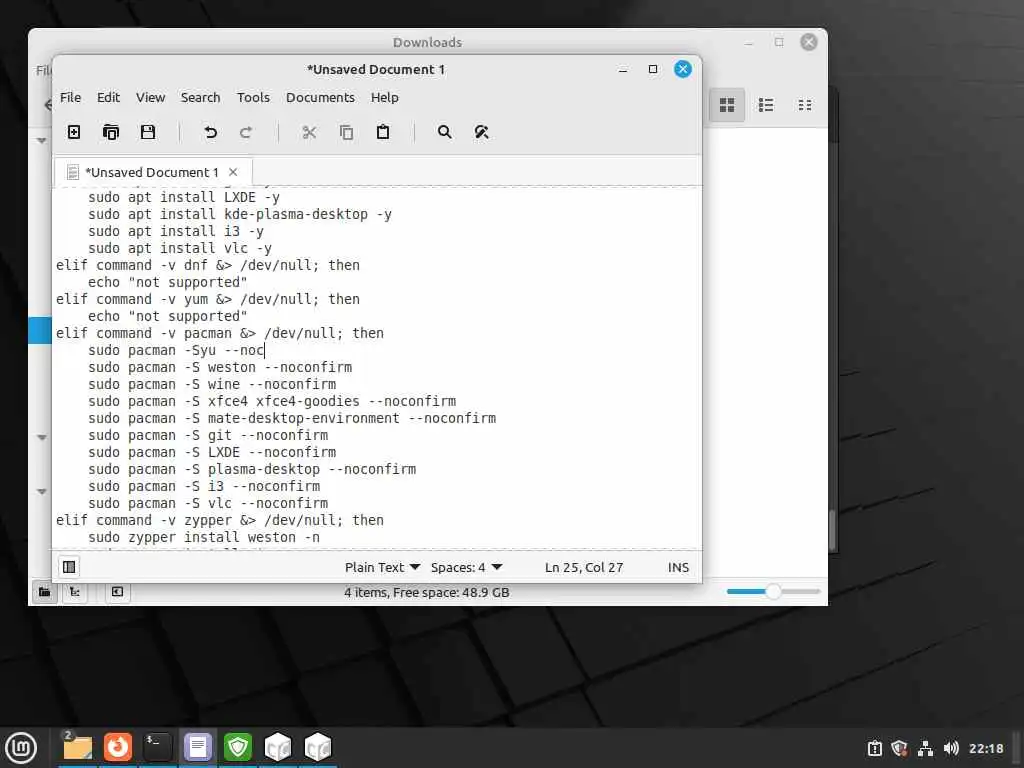Click the line 'elif command -v zypper'
The width and height of the screenshot is (1024, 768).
click(x=219, y=520)
